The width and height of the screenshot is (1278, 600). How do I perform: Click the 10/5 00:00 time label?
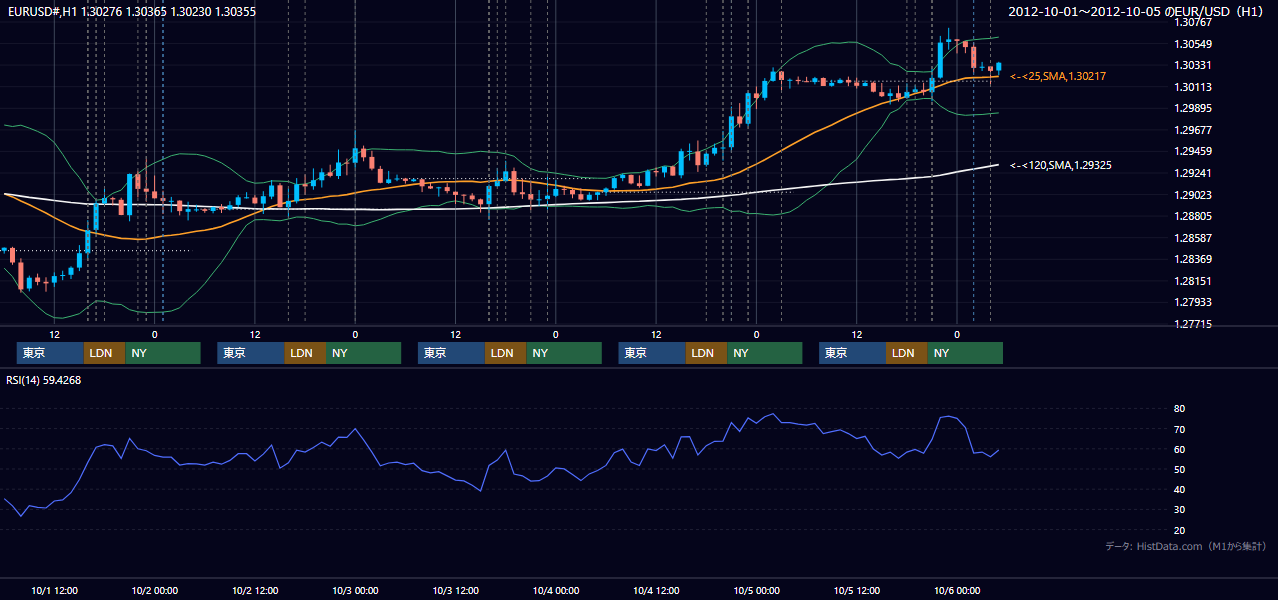pos(756,590)
